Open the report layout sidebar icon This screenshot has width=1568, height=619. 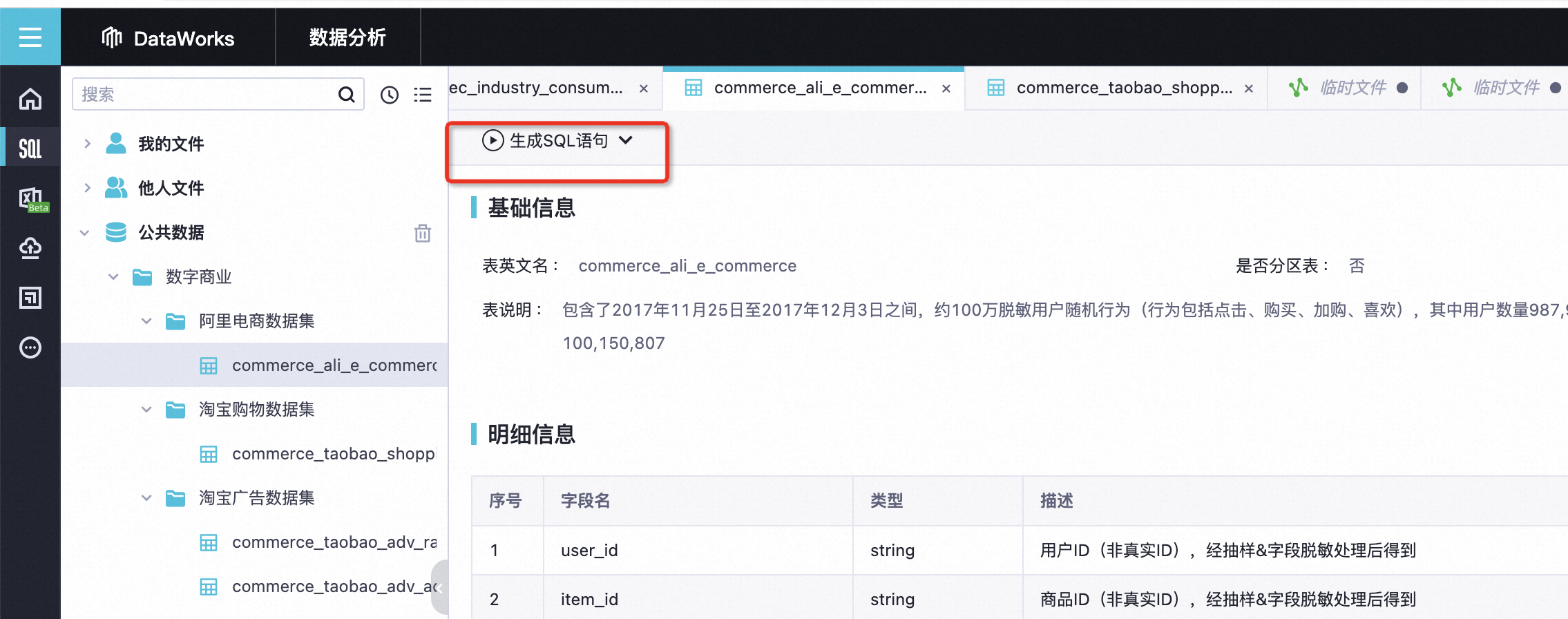pyautogui.click(x=30, y=298)
